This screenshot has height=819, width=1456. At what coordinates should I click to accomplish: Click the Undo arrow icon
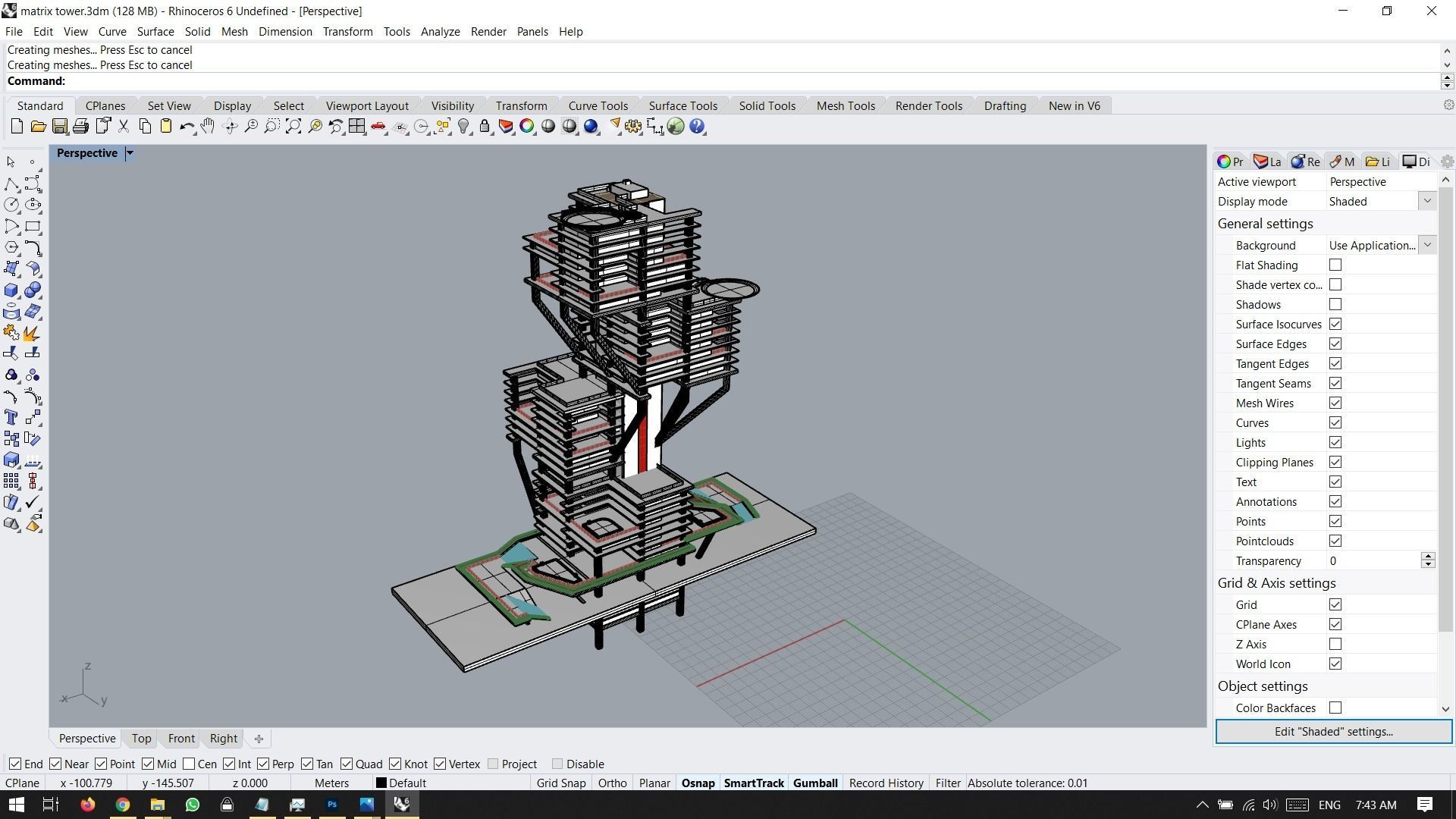click(x=187, y=127)
